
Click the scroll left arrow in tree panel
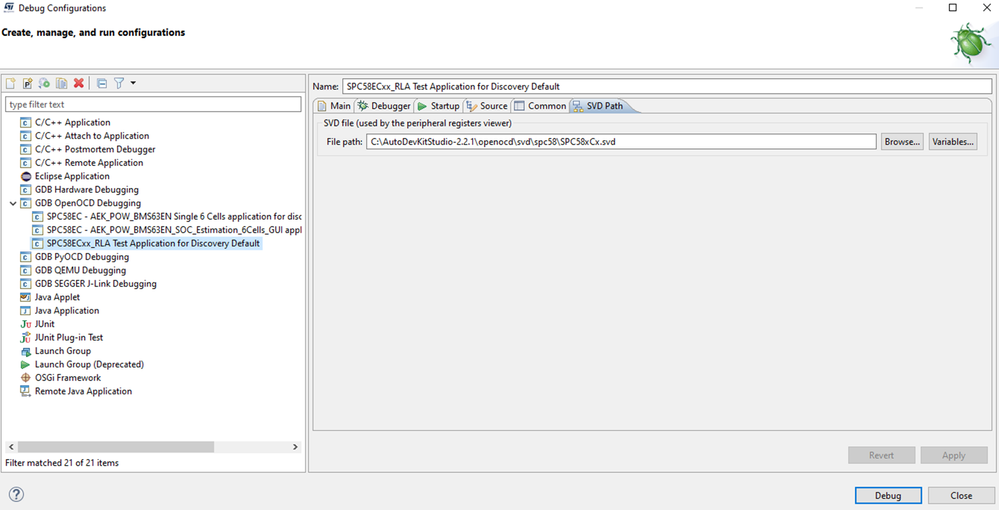pos(11,448)
